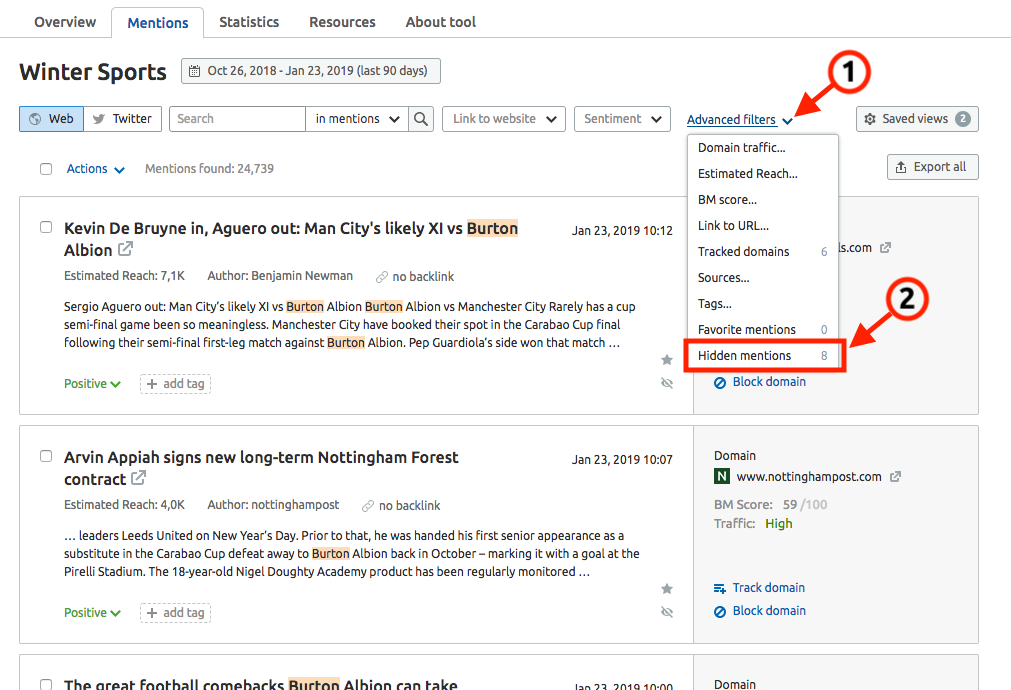Choose Estimated Reach filter option
Viewport: 1011px width, 690px height.
[763, 173]
